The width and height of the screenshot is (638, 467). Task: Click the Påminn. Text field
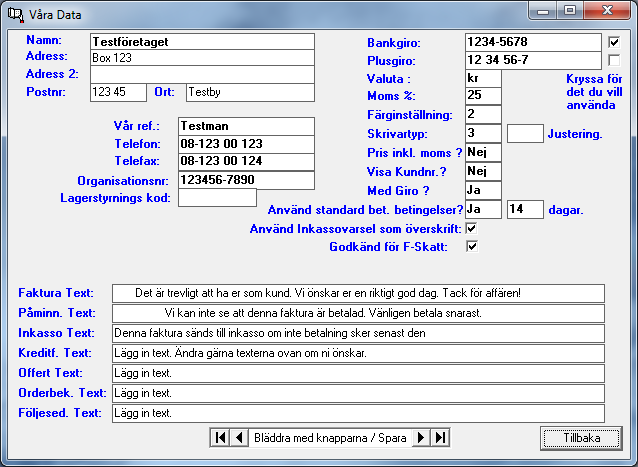point(358,313)
